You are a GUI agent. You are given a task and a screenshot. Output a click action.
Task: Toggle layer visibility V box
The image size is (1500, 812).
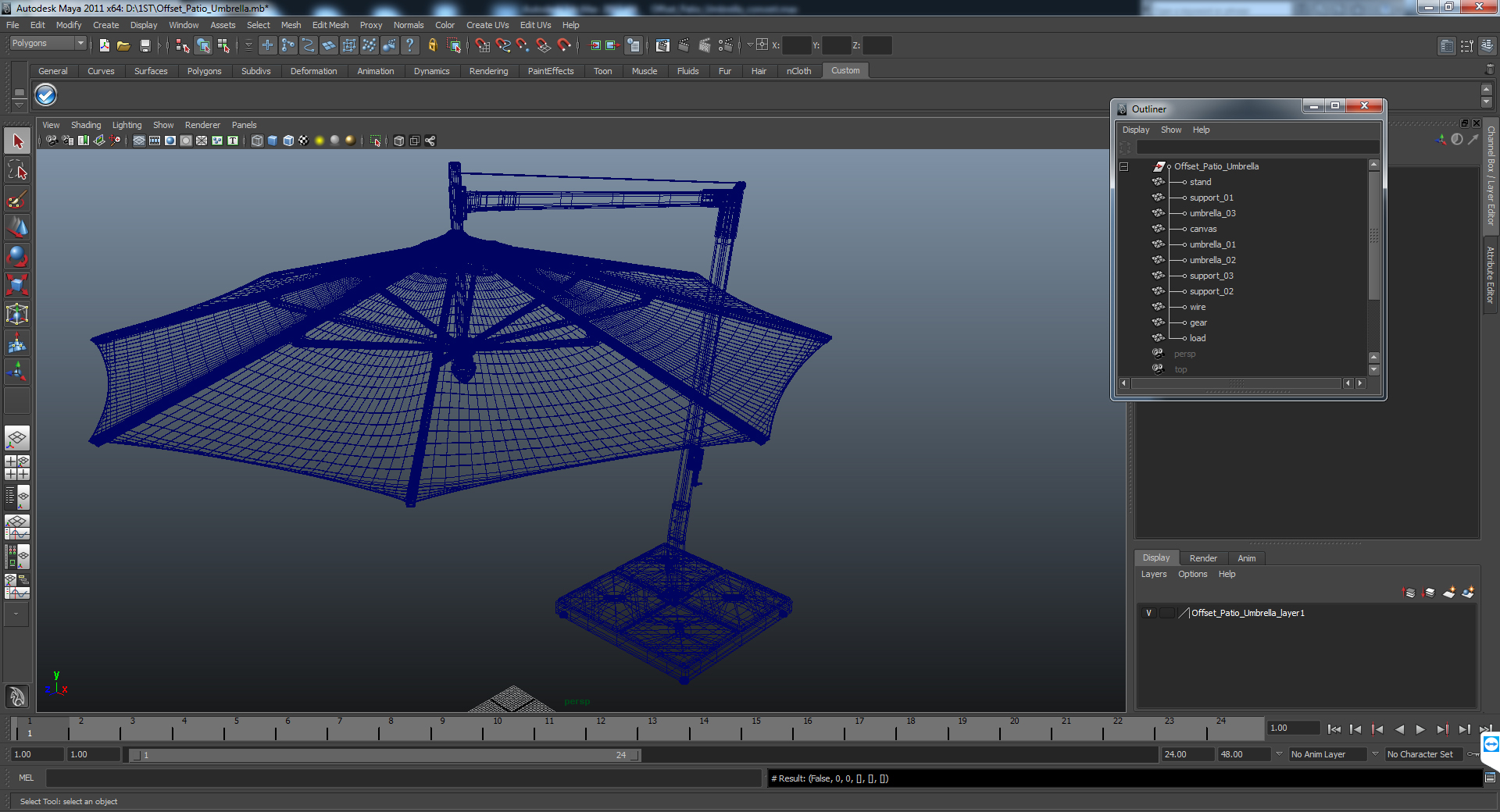pos(1148,613)
